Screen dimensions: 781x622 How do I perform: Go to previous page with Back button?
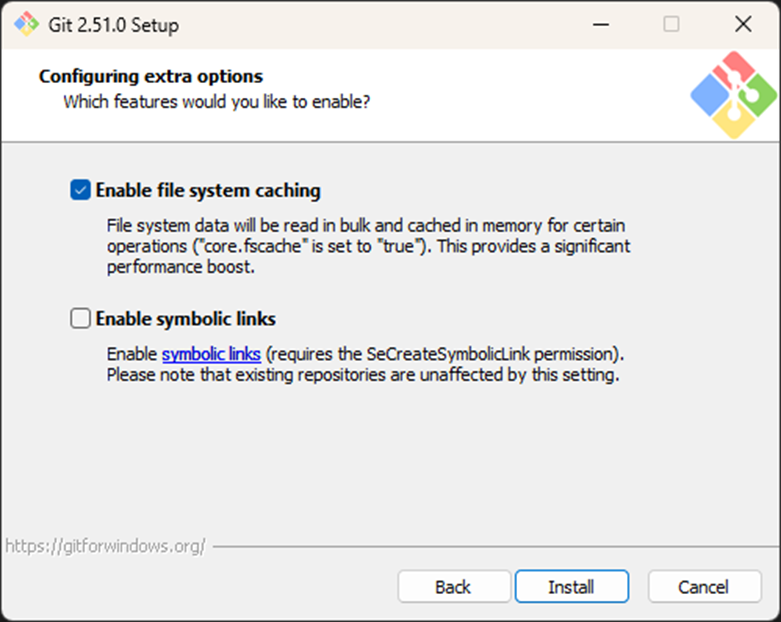pyautogui.click(x=453, y=587)
